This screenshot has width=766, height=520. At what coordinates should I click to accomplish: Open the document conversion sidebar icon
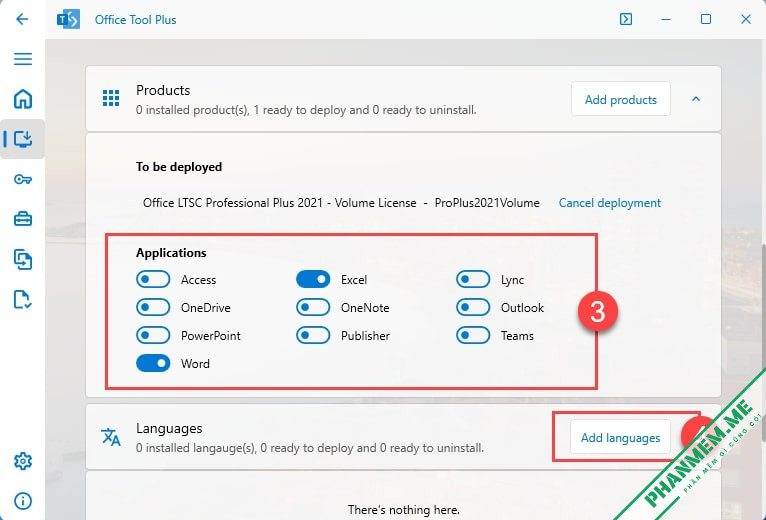coord(23,259)
